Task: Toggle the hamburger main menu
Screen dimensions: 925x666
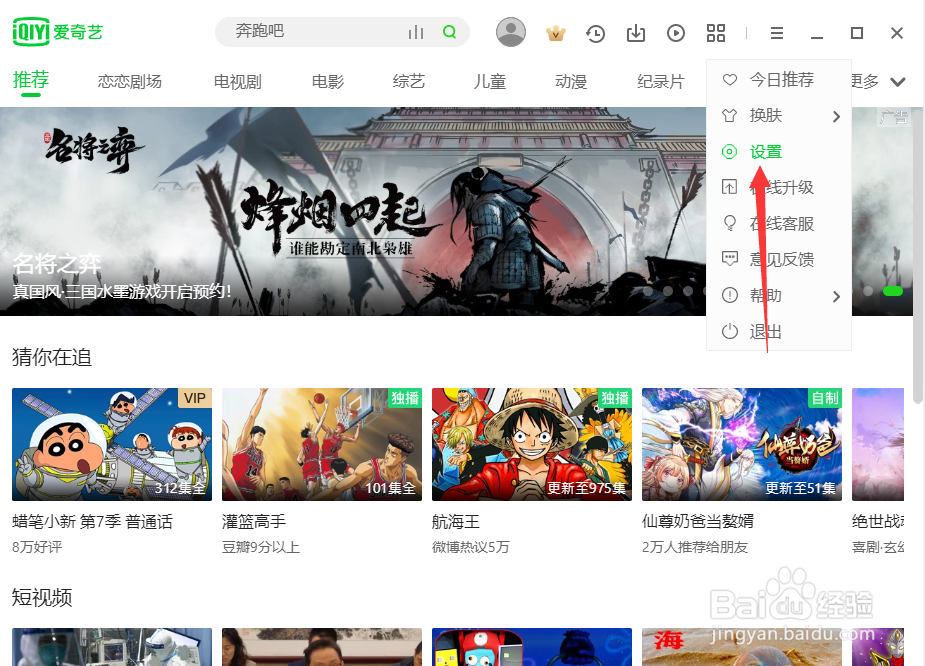Action: (777, 33)
